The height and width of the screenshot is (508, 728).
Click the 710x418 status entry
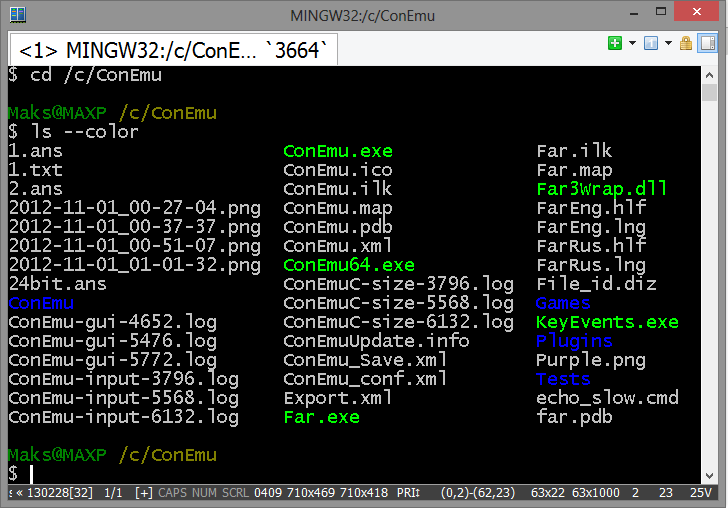pos(364,493)
